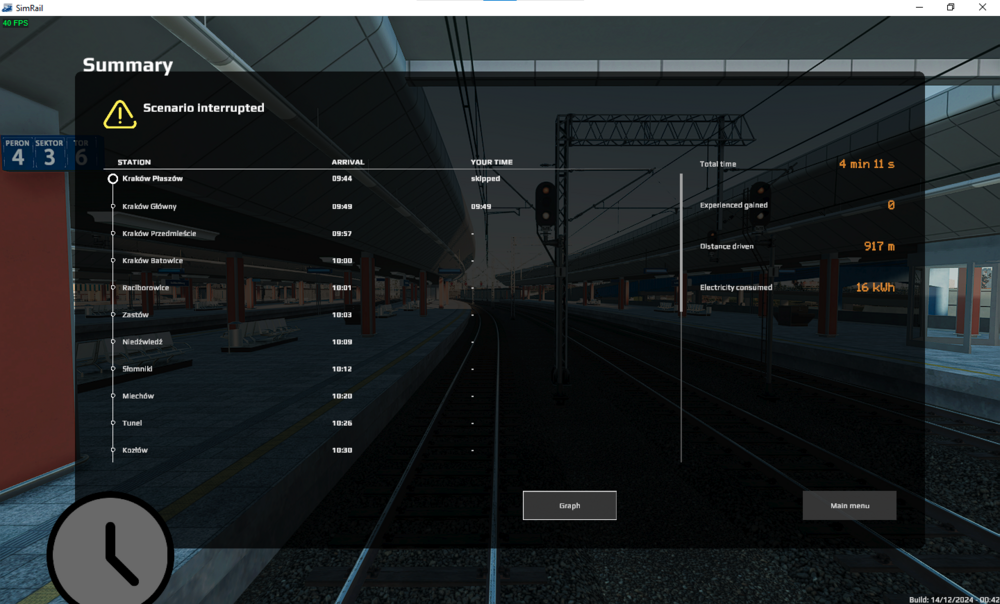Click the large clock icon
1000x604 pixels.
110,553
